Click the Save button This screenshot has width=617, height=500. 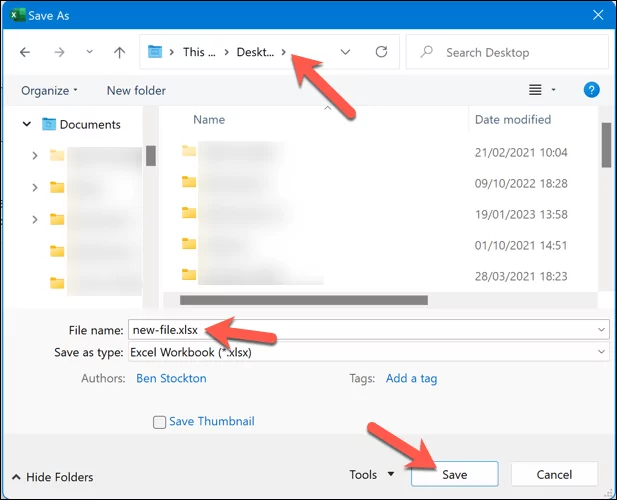(x=454, y=474)
